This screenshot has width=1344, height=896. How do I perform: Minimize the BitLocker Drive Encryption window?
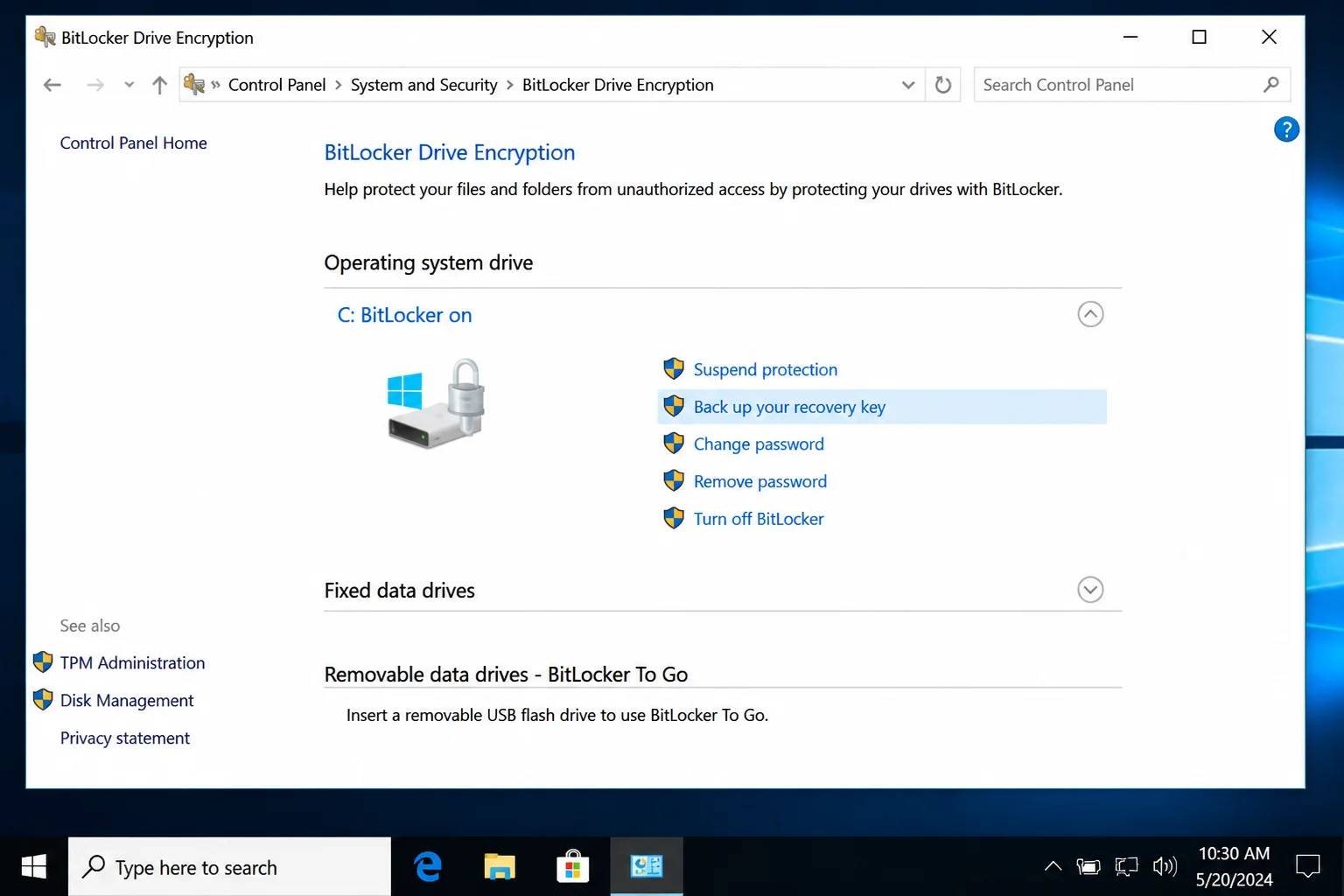[x=1130, y=37]
